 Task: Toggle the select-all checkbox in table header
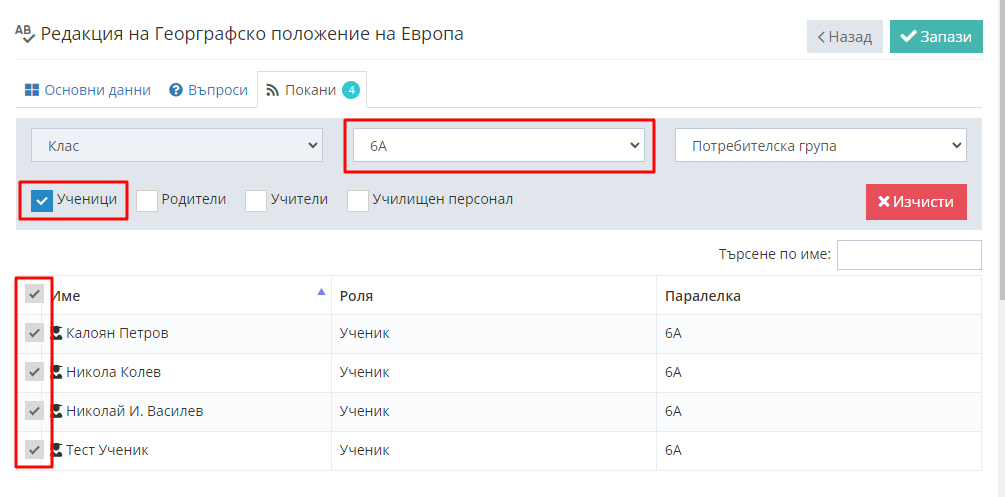pyautogui.click(x=34, y=294)
